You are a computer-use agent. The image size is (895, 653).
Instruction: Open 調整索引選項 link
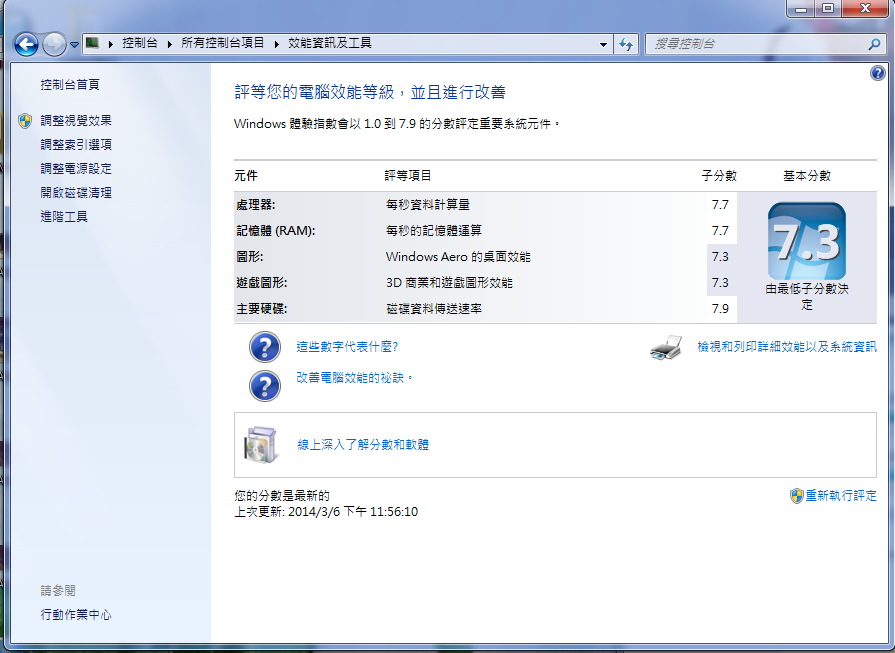[76, 144]
